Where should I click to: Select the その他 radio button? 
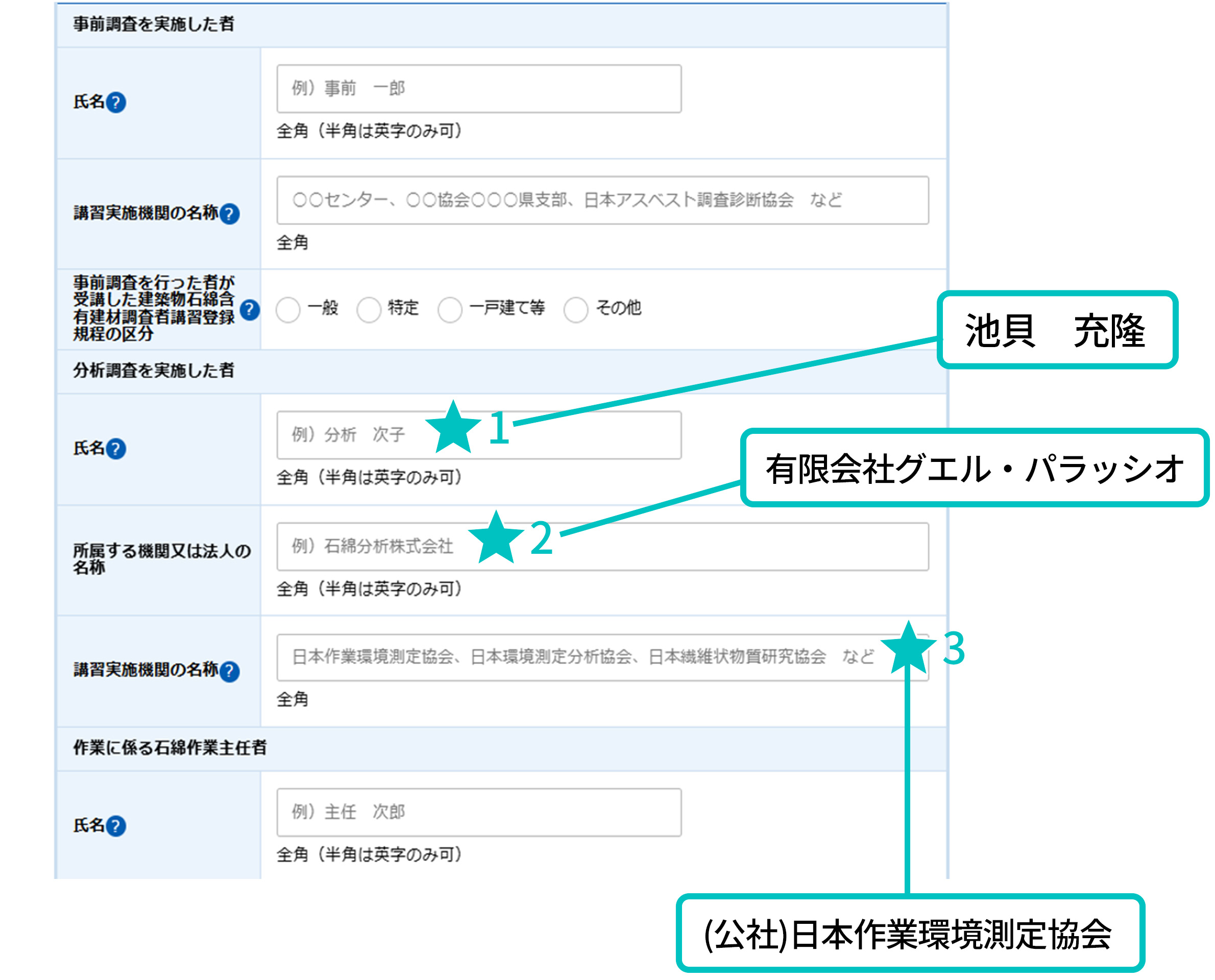pyautogui.click(x=576, y=310)
